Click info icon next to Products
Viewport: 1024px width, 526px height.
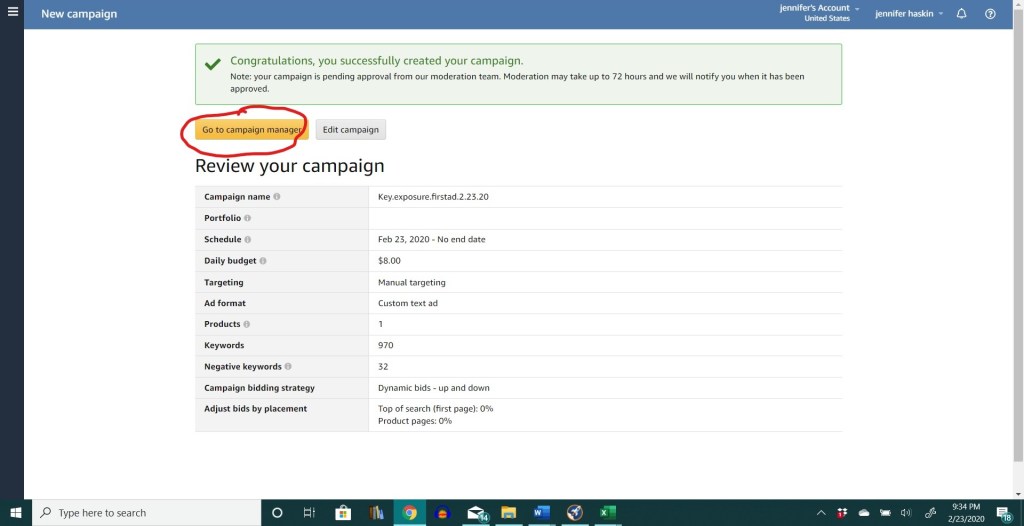point(247,324)
